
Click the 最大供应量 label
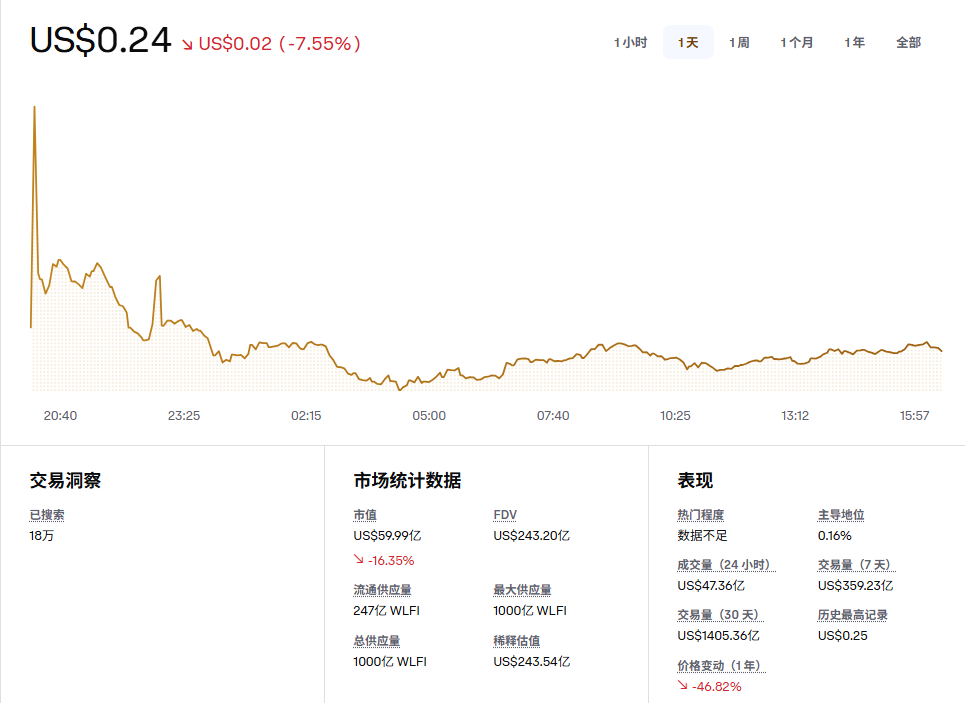[522, 590]
